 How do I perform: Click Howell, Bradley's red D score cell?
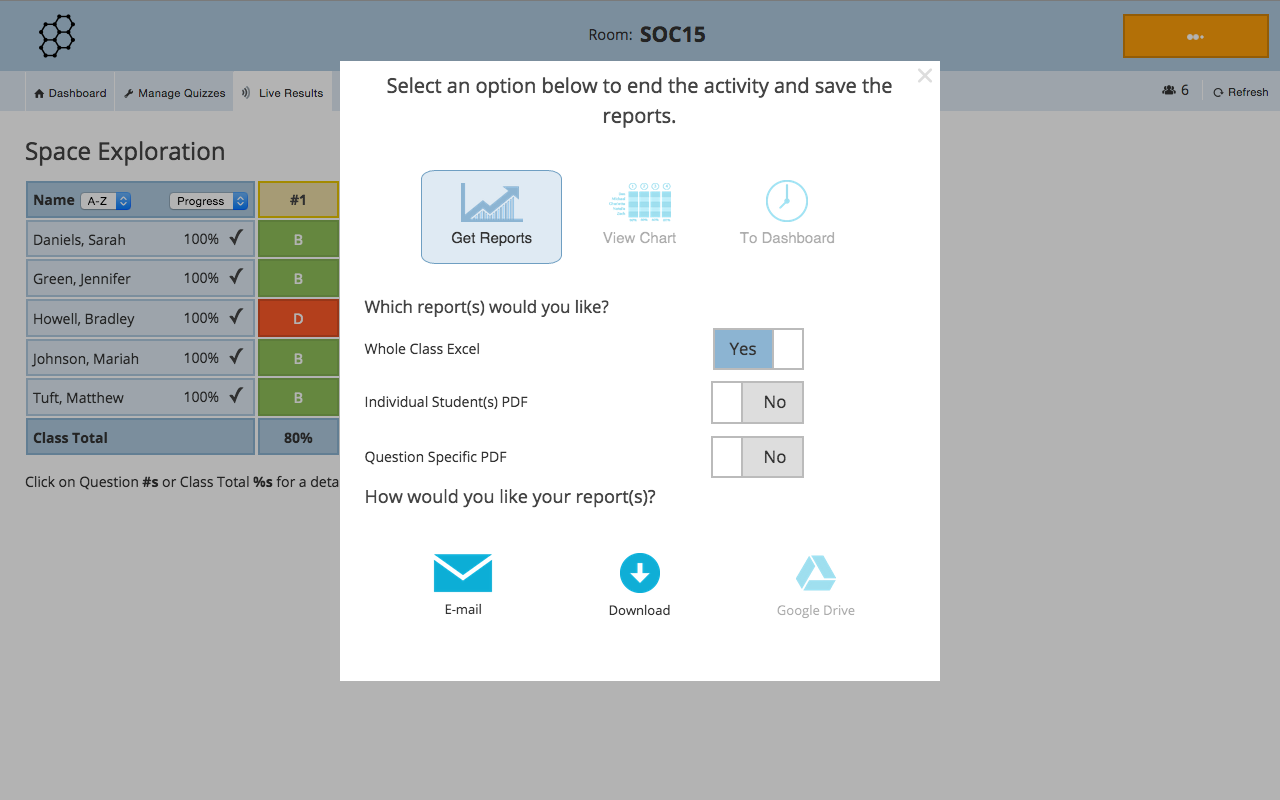click(x=298, y=317)
